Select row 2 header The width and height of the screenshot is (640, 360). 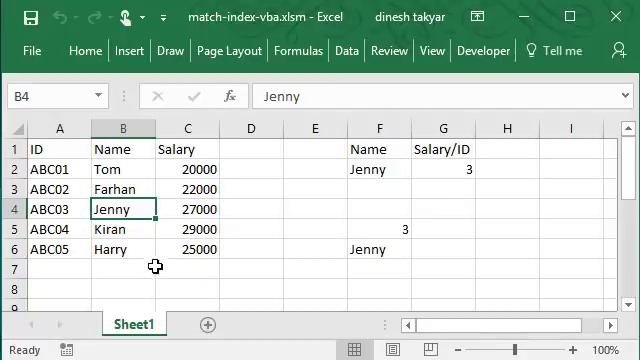pos(14,169)
